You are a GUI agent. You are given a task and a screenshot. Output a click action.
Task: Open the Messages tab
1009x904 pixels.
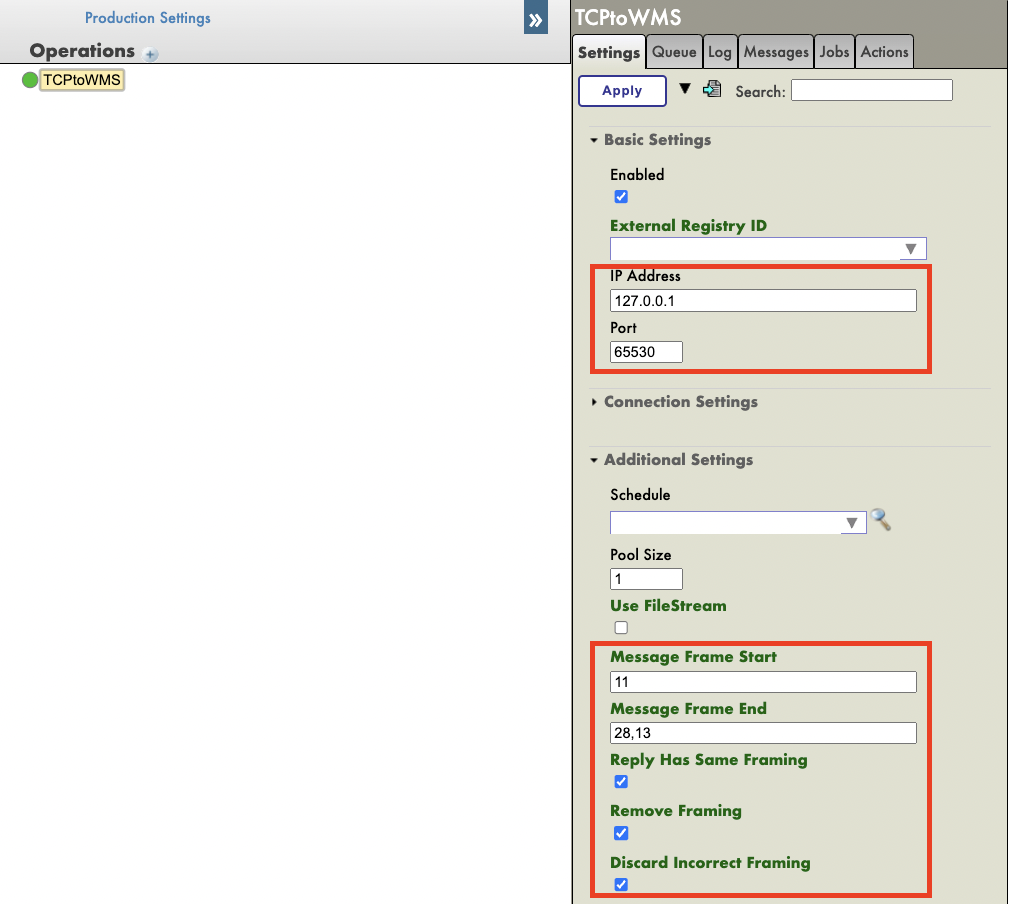click(776, 52)
